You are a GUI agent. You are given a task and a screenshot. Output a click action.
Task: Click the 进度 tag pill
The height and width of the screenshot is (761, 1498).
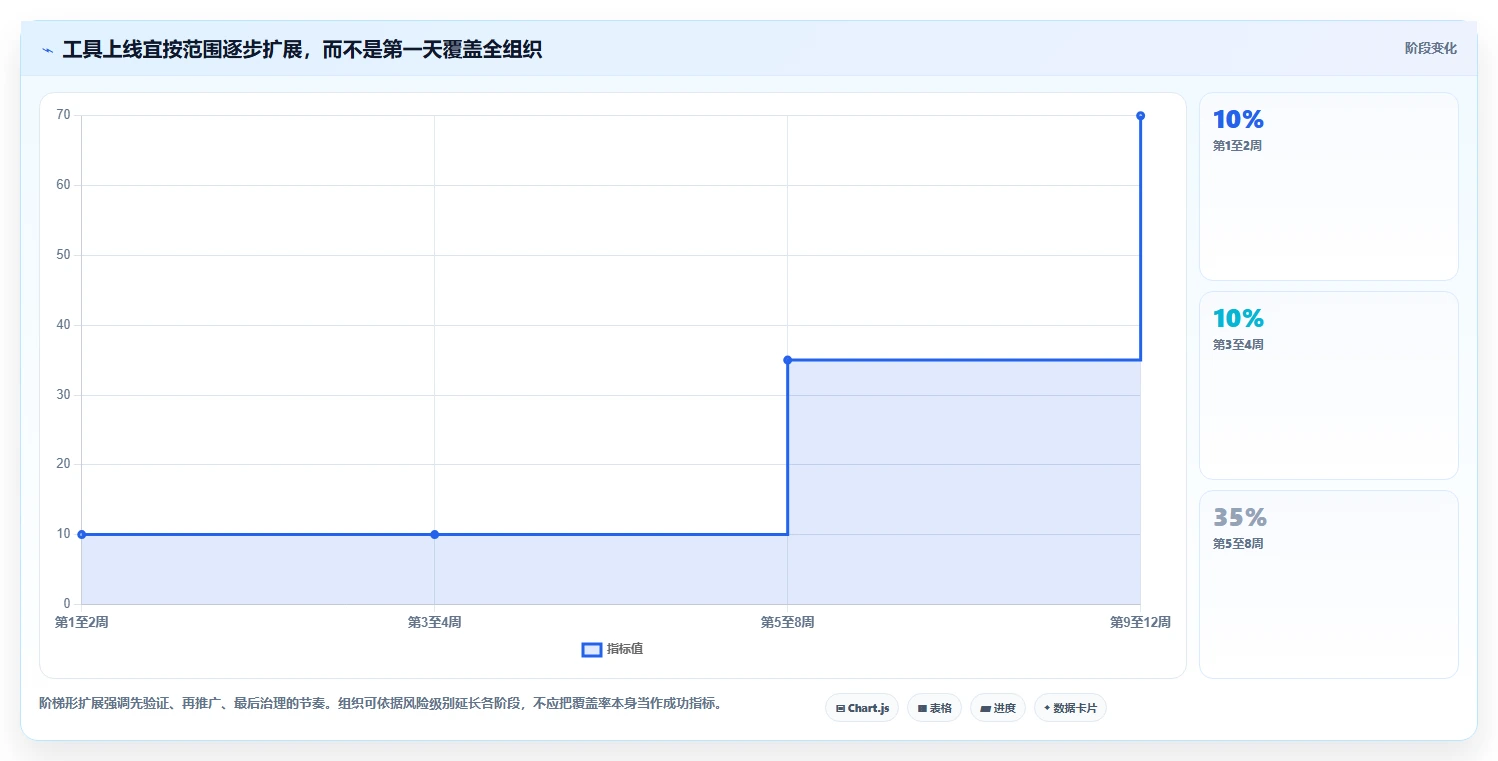(998, 708)
